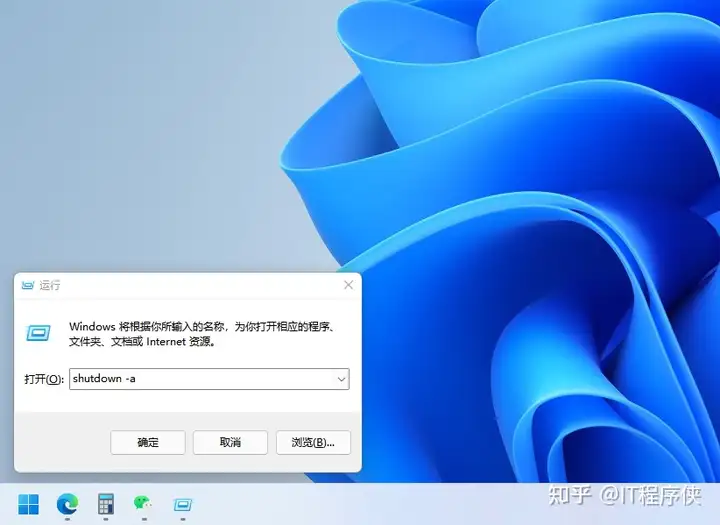The height and width of the screenshot is (525, 720).
Task: Cancel with the 取消 button
Action: tap(230, 442)
